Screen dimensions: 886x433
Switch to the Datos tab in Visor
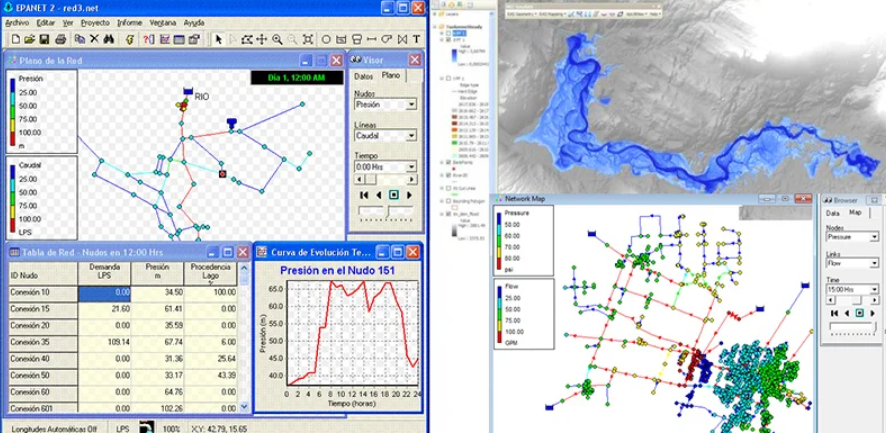[364, 75]
